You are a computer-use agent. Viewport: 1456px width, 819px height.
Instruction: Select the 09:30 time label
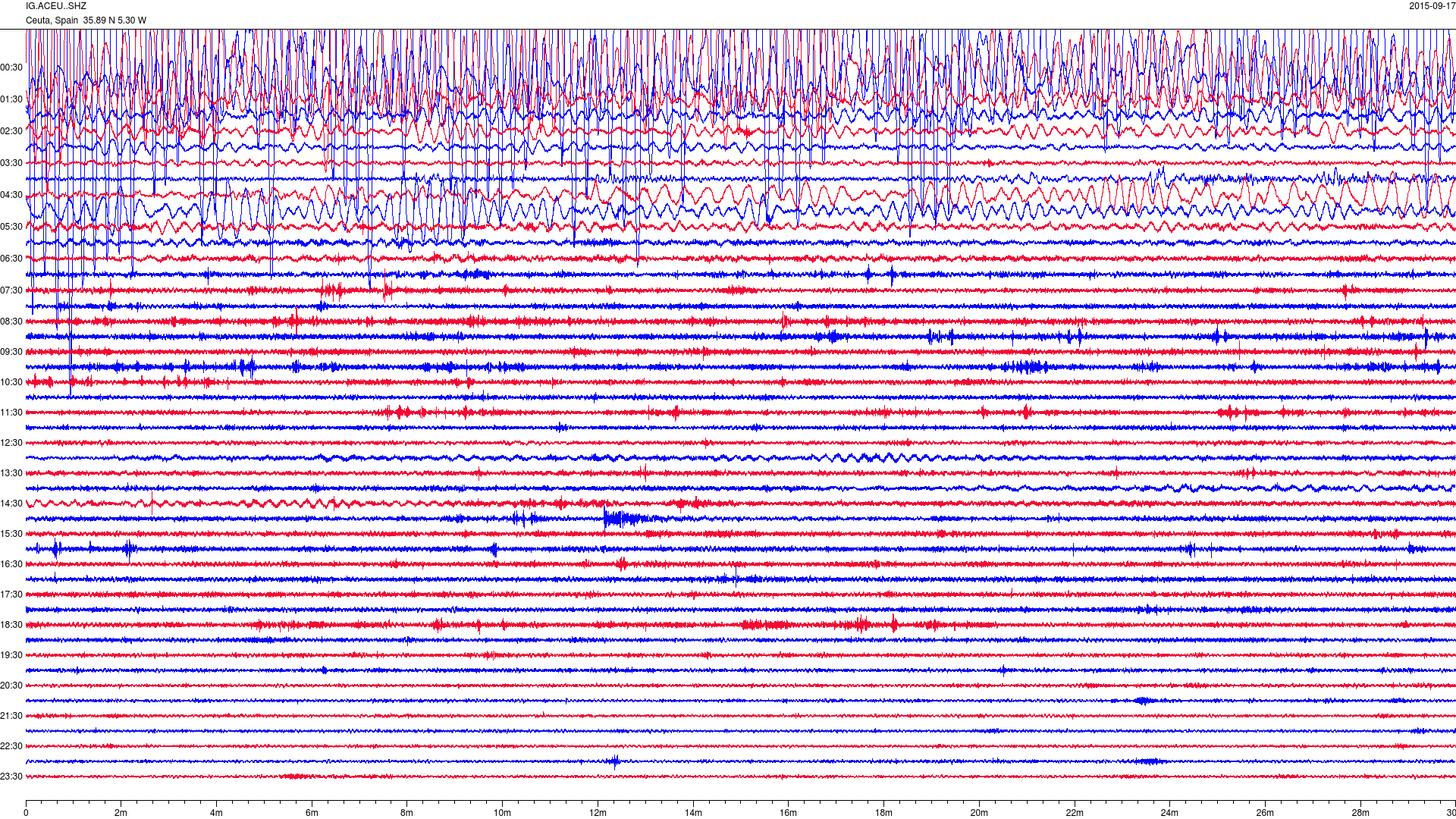click(11, 352)
